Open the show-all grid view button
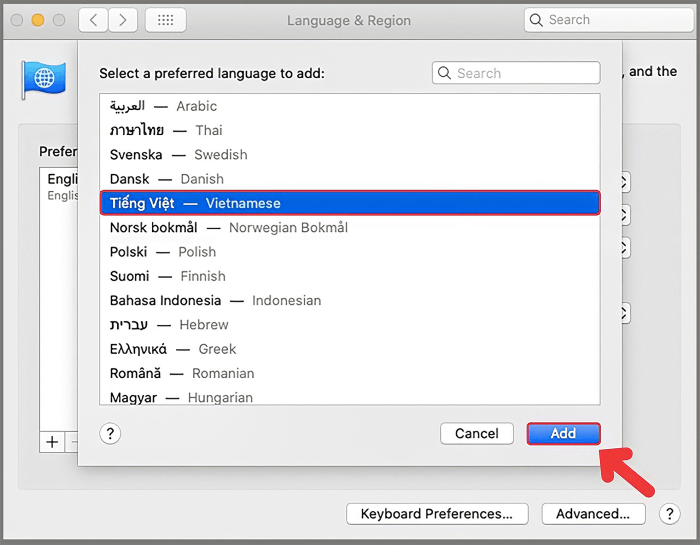 [165, 20]
